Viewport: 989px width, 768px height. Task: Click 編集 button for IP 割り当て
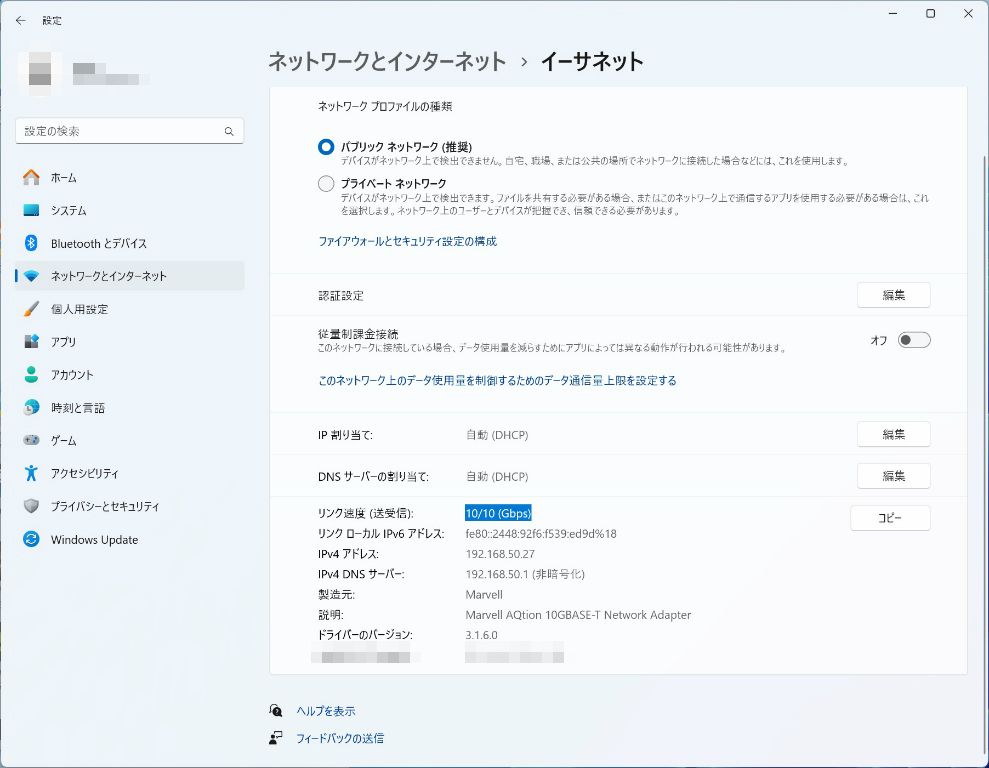893,435
